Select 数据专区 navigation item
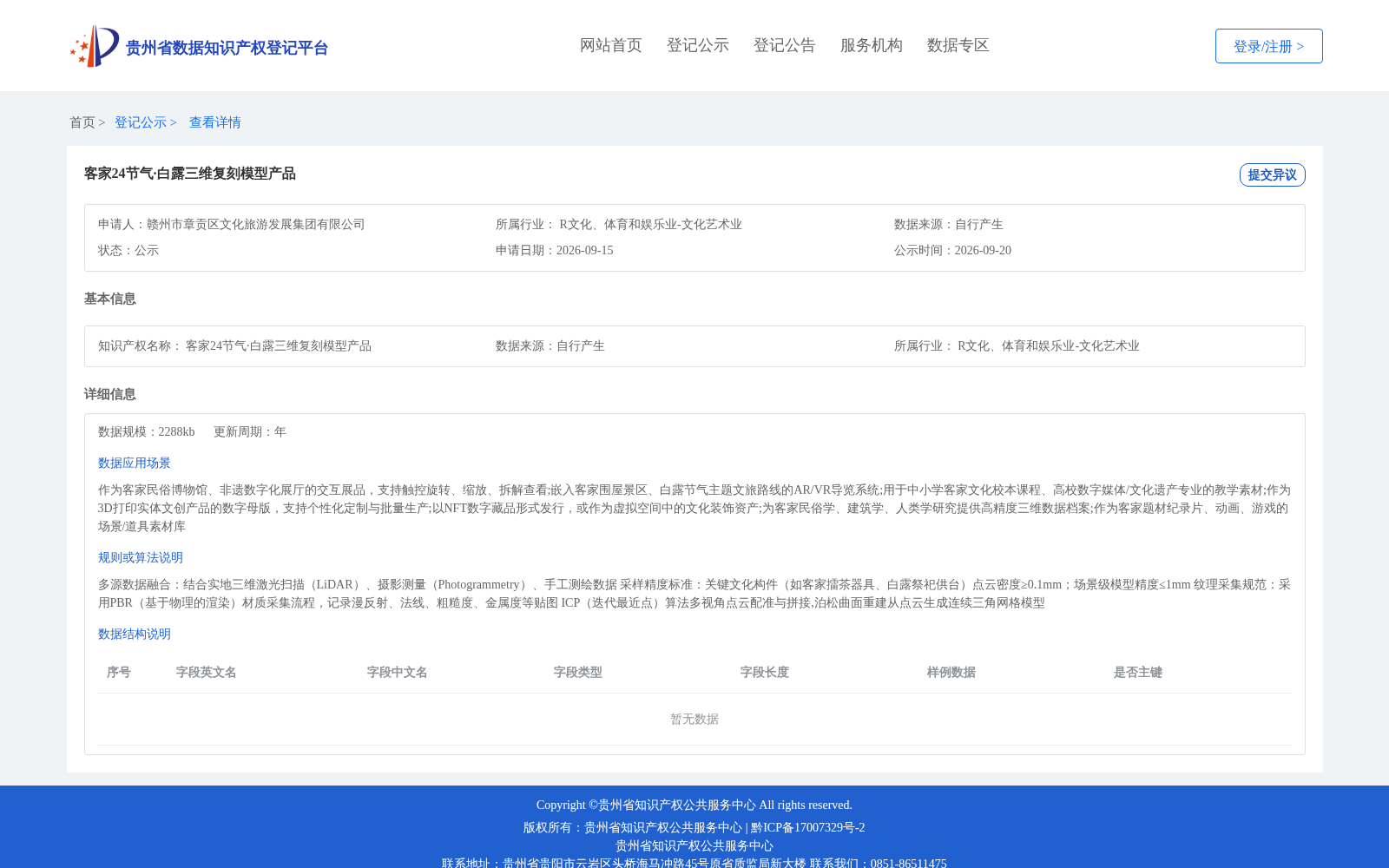1389x868 pixels. tap(958, 45)
